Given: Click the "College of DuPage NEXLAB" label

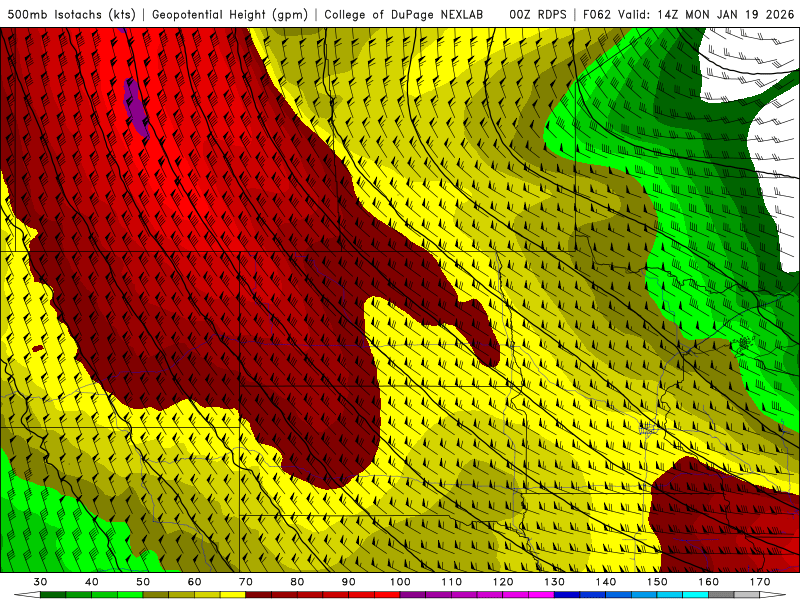Looking at the screenshot, I should coord(403,14).
